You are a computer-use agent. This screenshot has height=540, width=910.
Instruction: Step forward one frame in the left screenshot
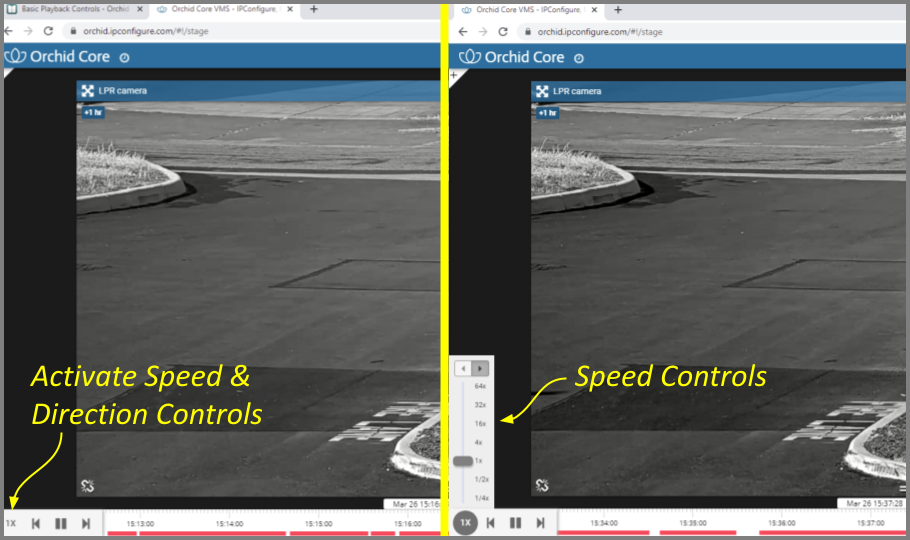pos(86,524)
